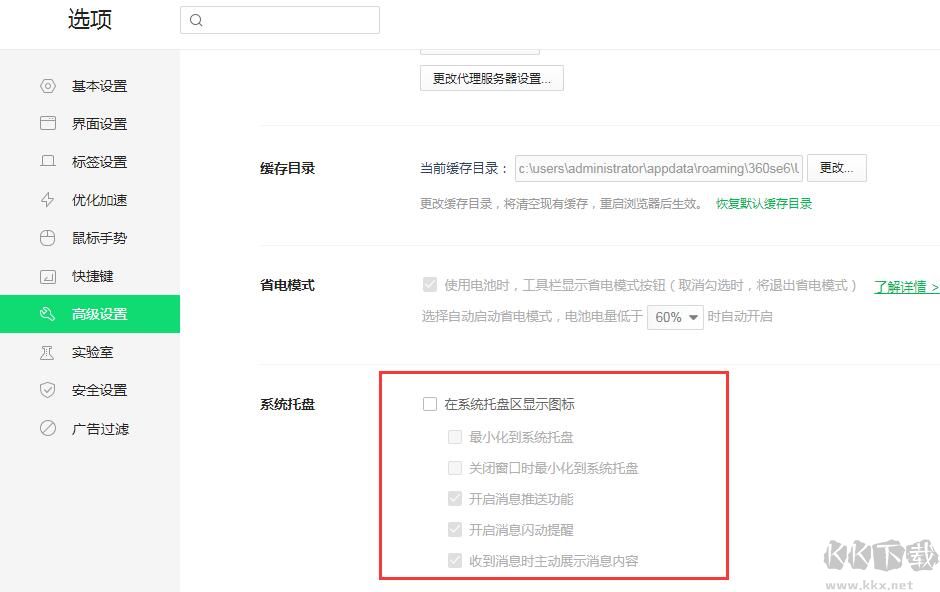Click the 更改代理服务器设置 button
This screenshot has height=592, width=940.
pos(491,77)
